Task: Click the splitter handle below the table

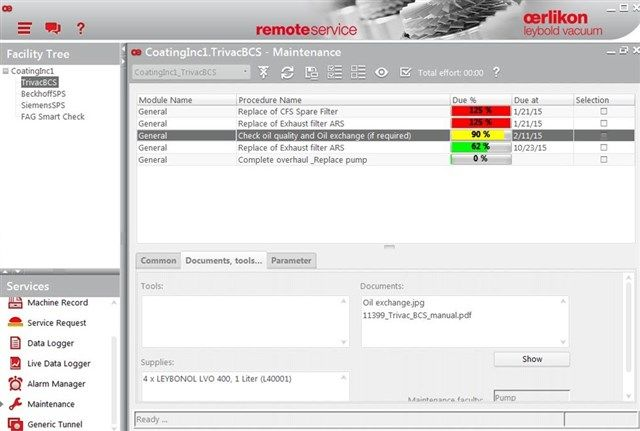Action: (389, 247)
